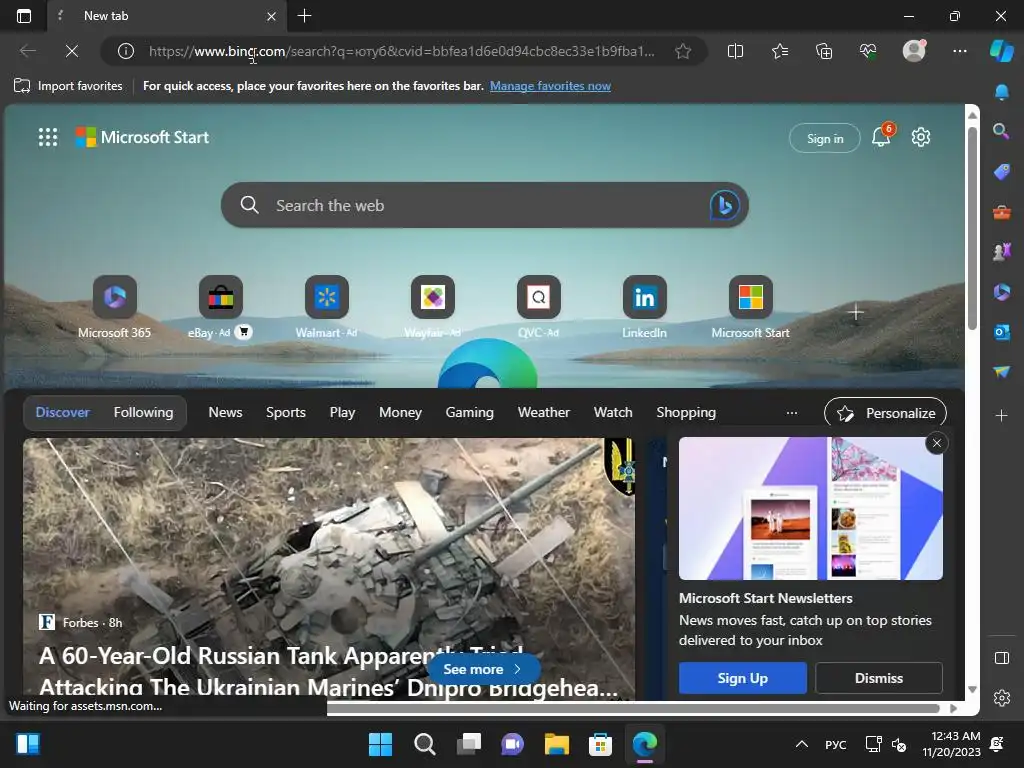
Task: Open the Gaming tab
Action: pos(470,412)
